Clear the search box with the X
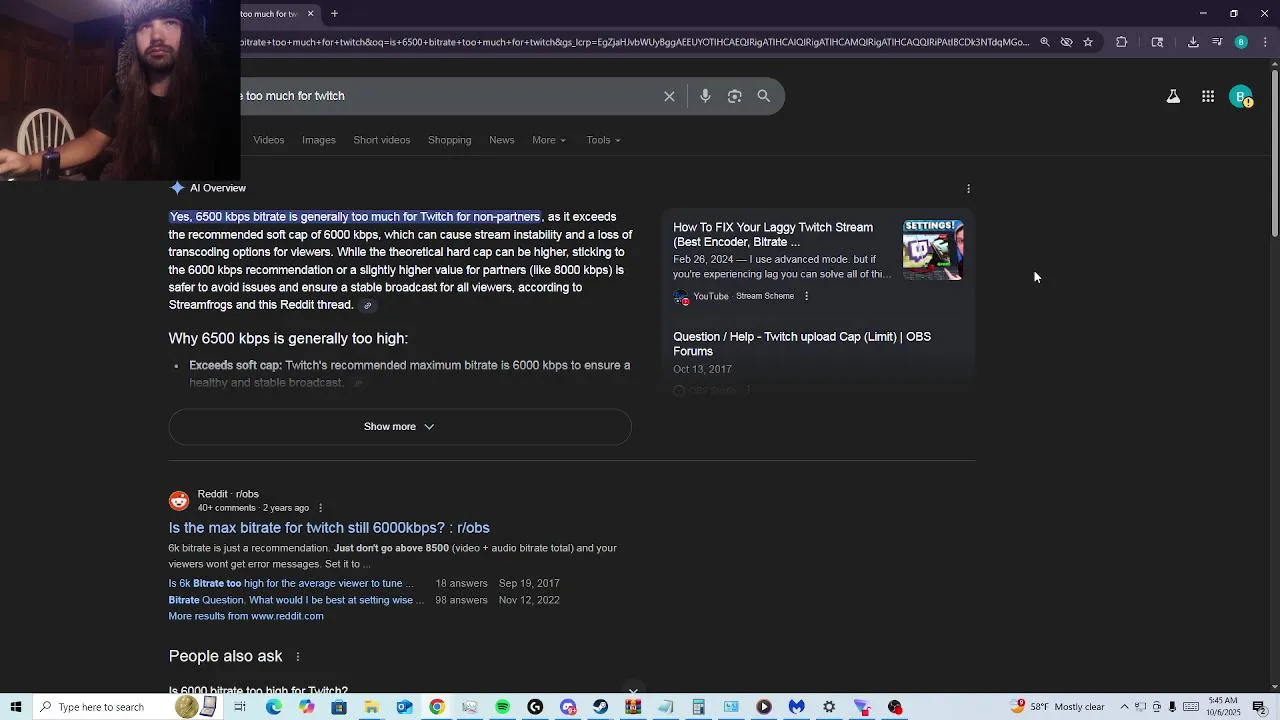 tap(669, 96)
